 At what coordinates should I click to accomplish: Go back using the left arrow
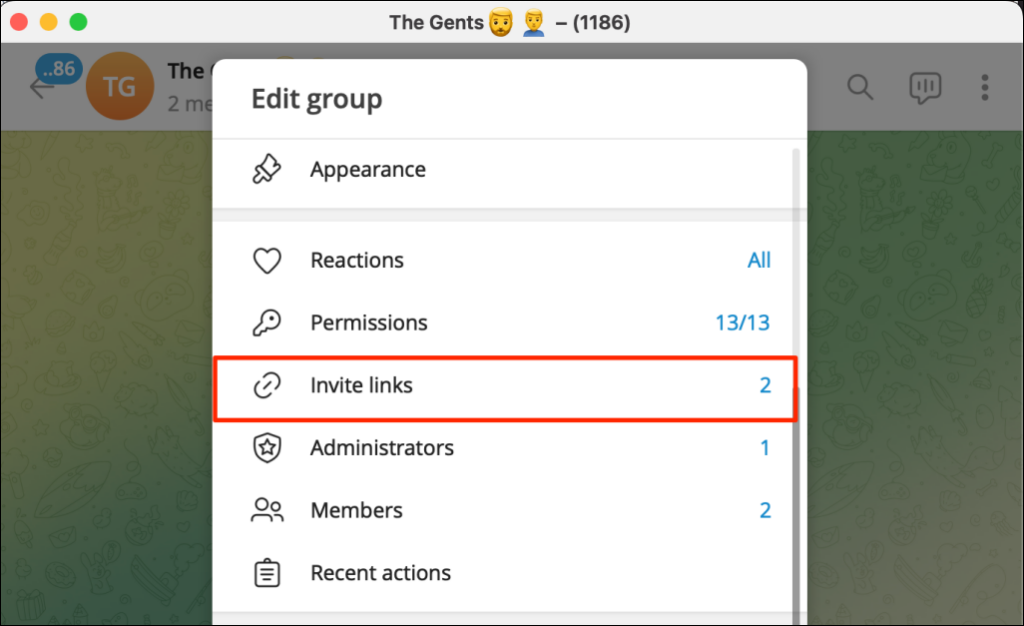point(42,88)
